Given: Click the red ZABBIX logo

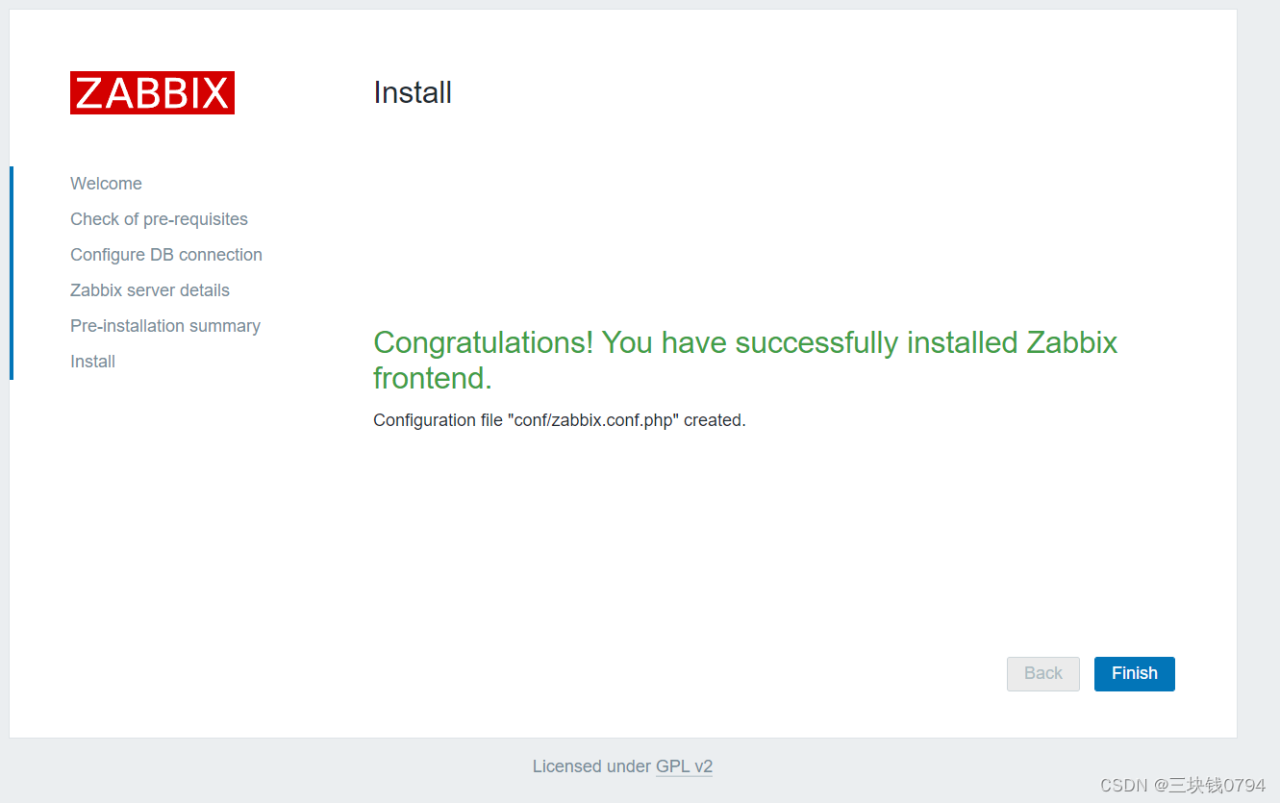Looking at the screenshot, I should coord(152,93).
